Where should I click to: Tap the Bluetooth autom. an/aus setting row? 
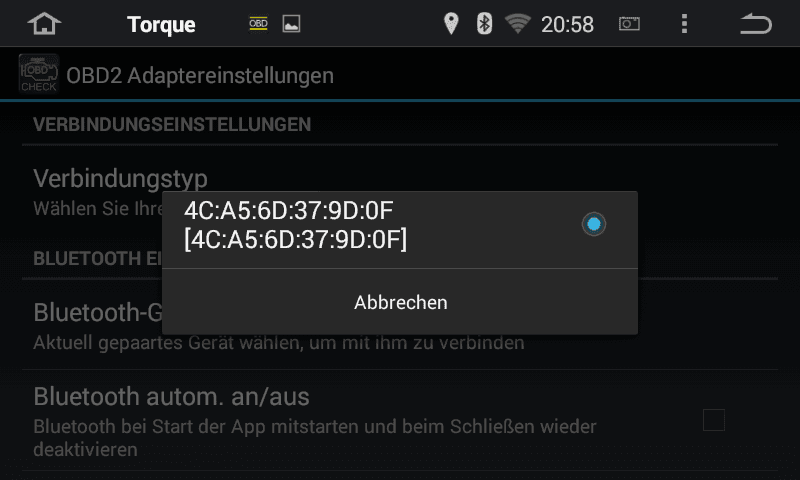coord(400,420)
